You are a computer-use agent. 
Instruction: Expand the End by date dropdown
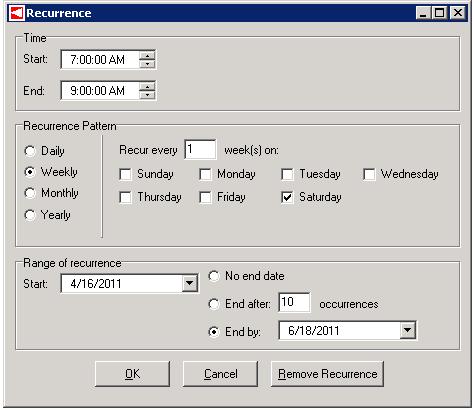pyautogui.click(x=407, y=331)
